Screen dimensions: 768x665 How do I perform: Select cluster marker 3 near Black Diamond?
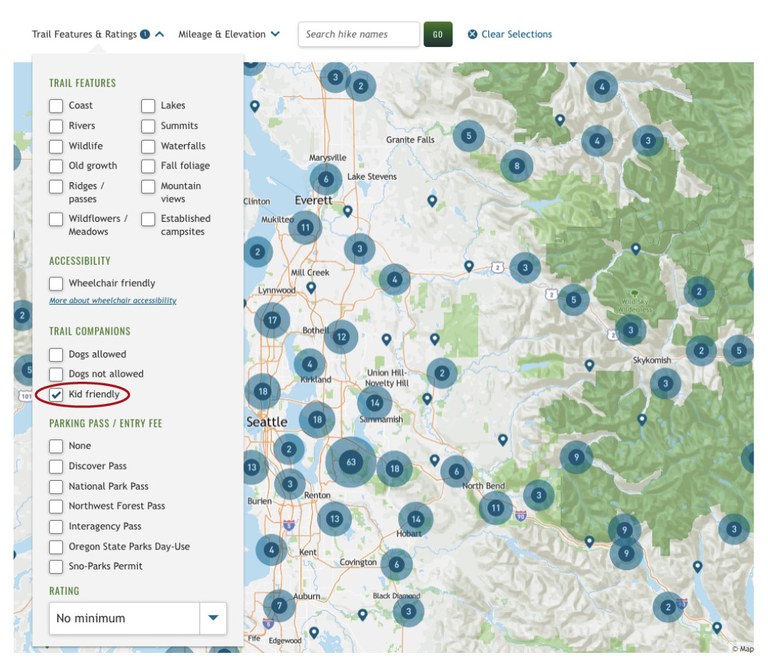click(408, 611)
